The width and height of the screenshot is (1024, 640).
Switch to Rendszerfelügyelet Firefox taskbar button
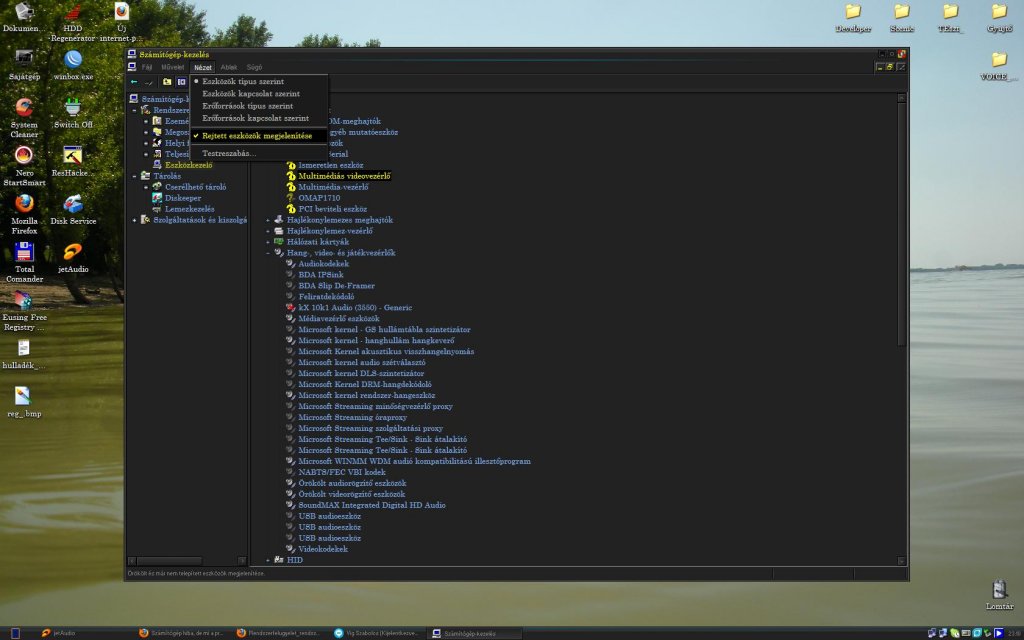pyautogui.click(x=280, y=633)
